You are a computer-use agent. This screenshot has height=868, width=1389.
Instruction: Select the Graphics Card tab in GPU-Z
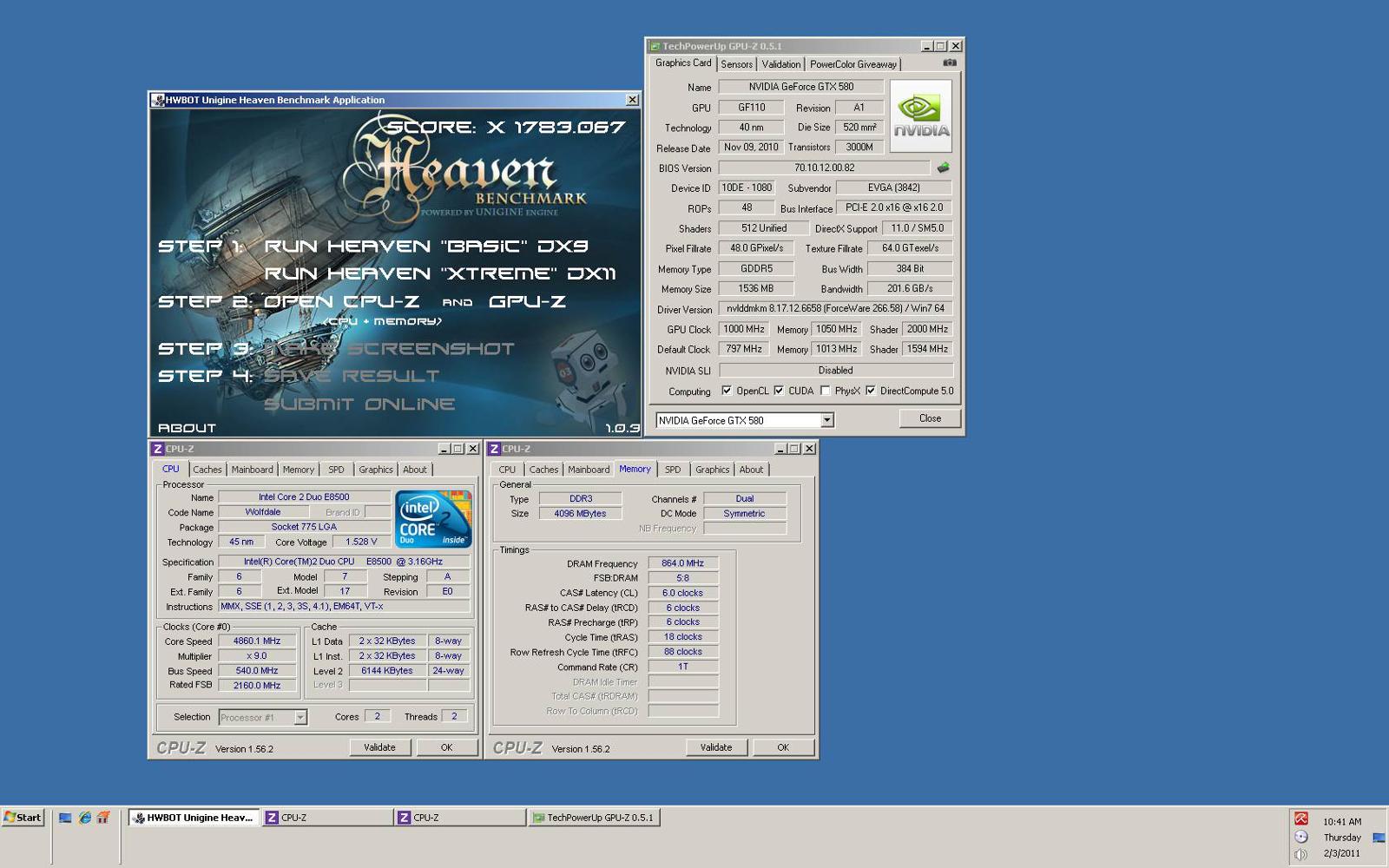683,63
